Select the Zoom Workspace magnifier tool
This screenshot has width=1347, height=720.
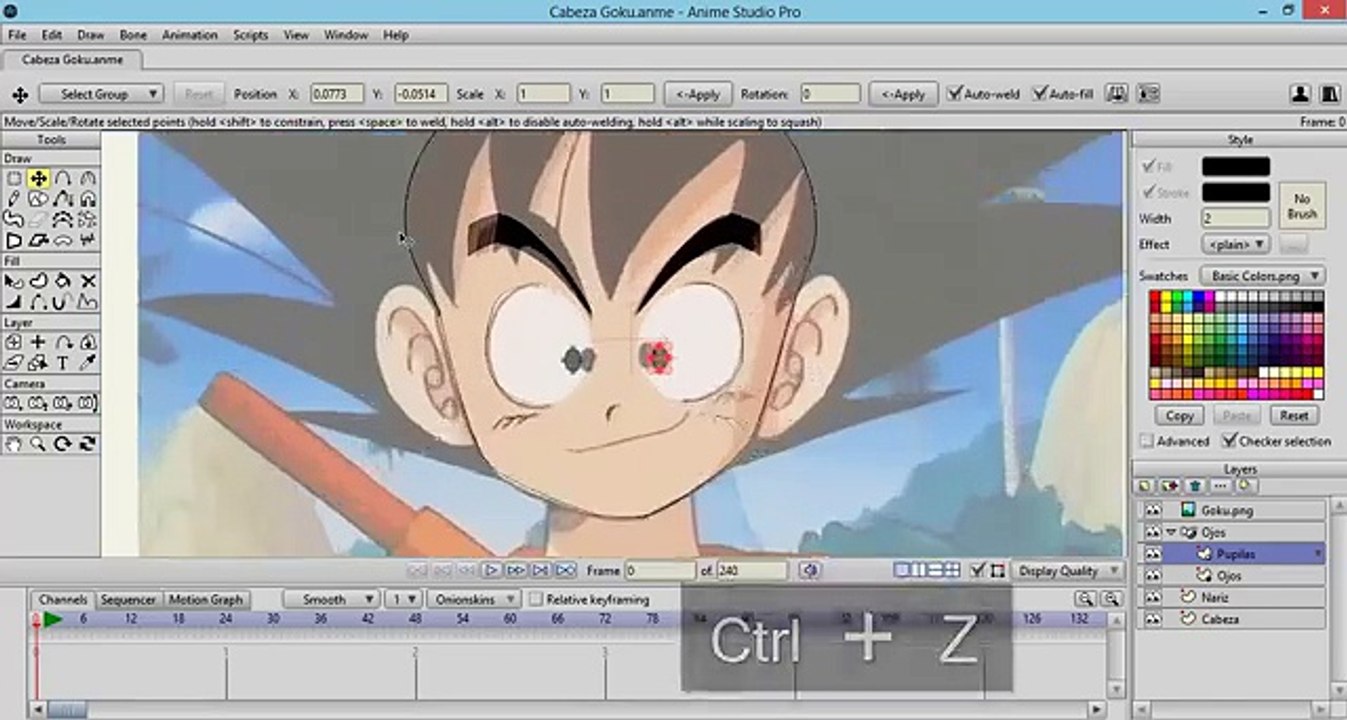point(38,444)
